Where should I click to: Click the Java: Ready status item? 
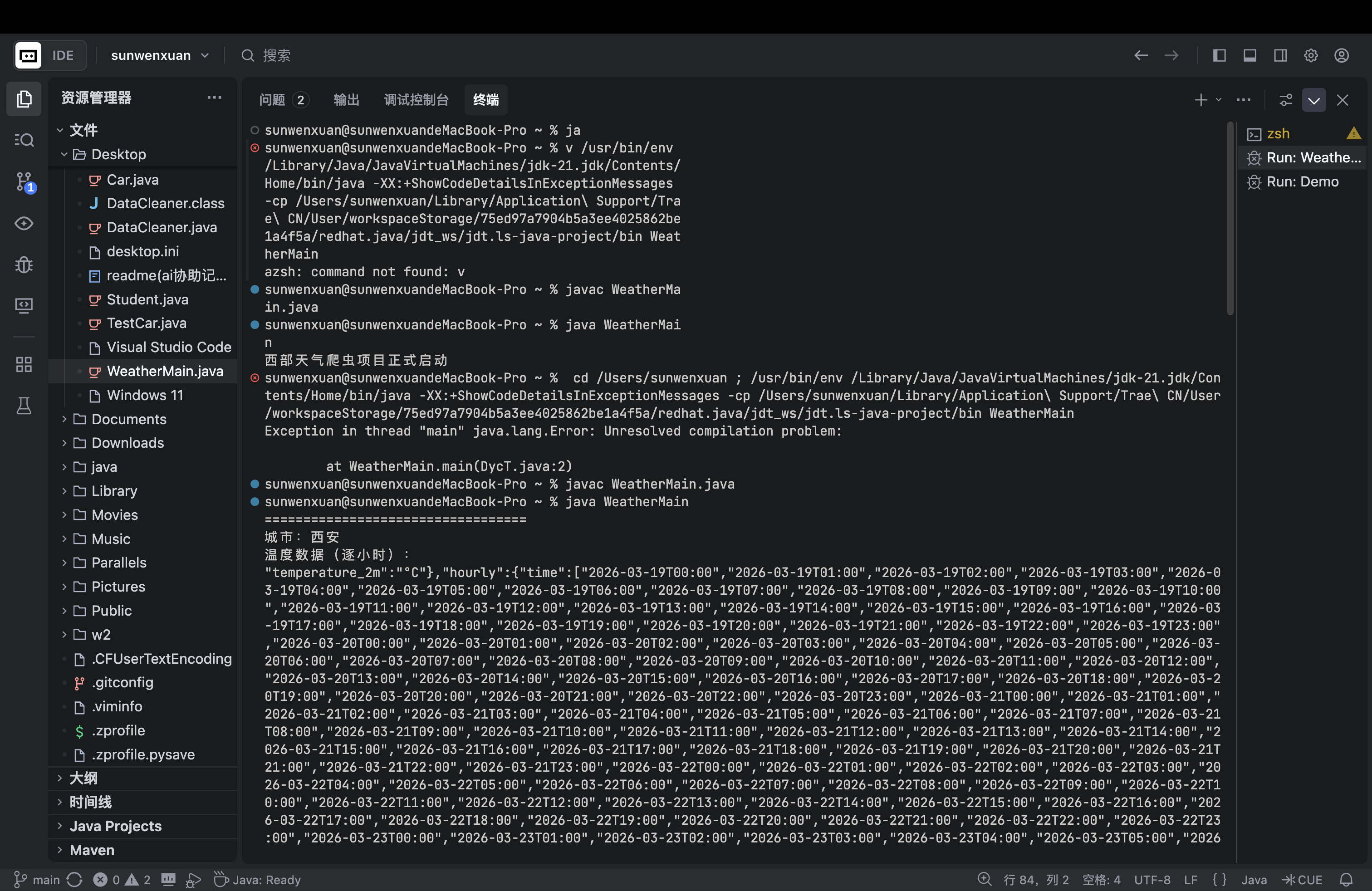click(x=258, y=880)
